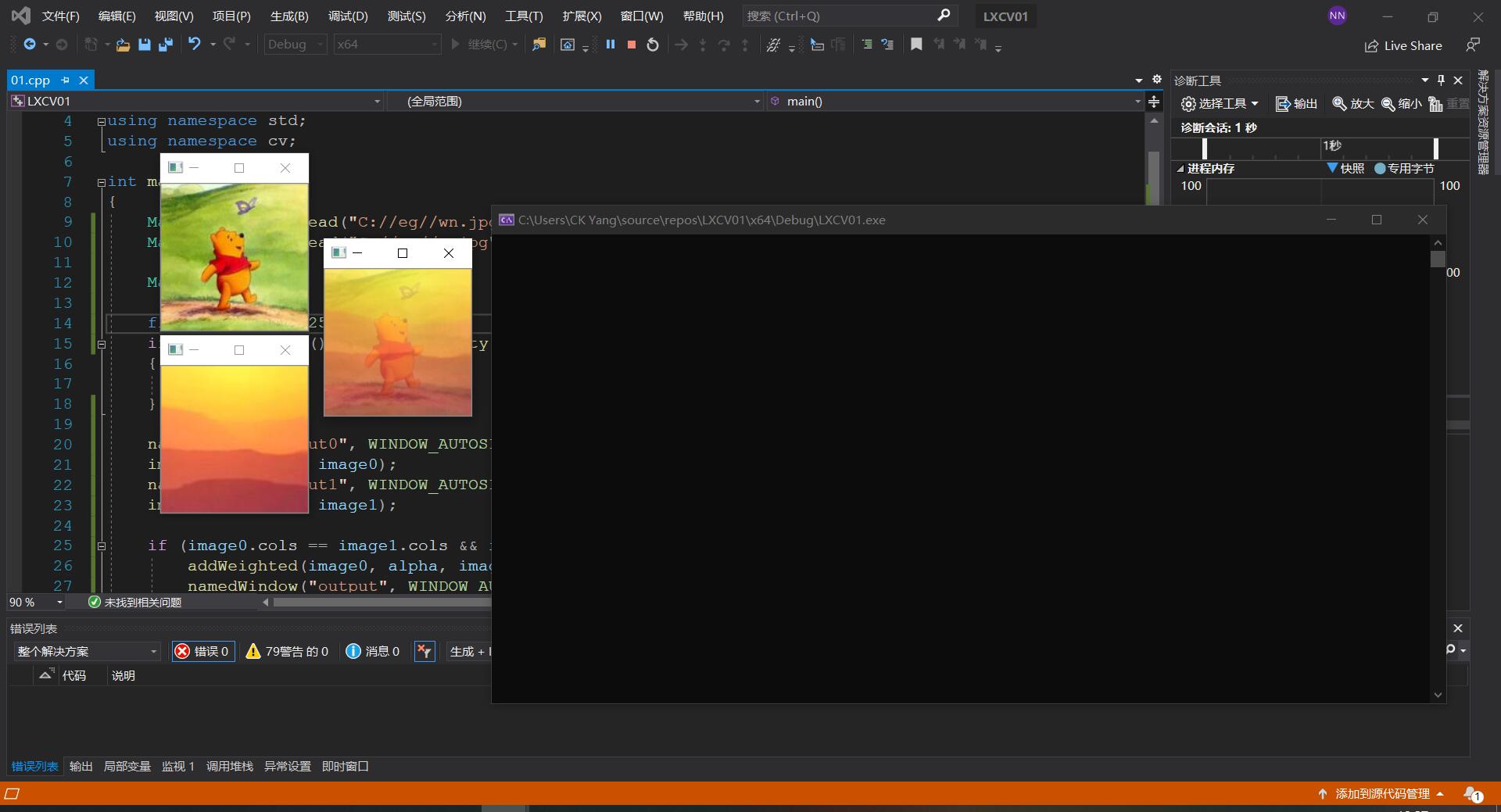Click Add to Source Control (添加到源代码管理)

(1381, 794)
